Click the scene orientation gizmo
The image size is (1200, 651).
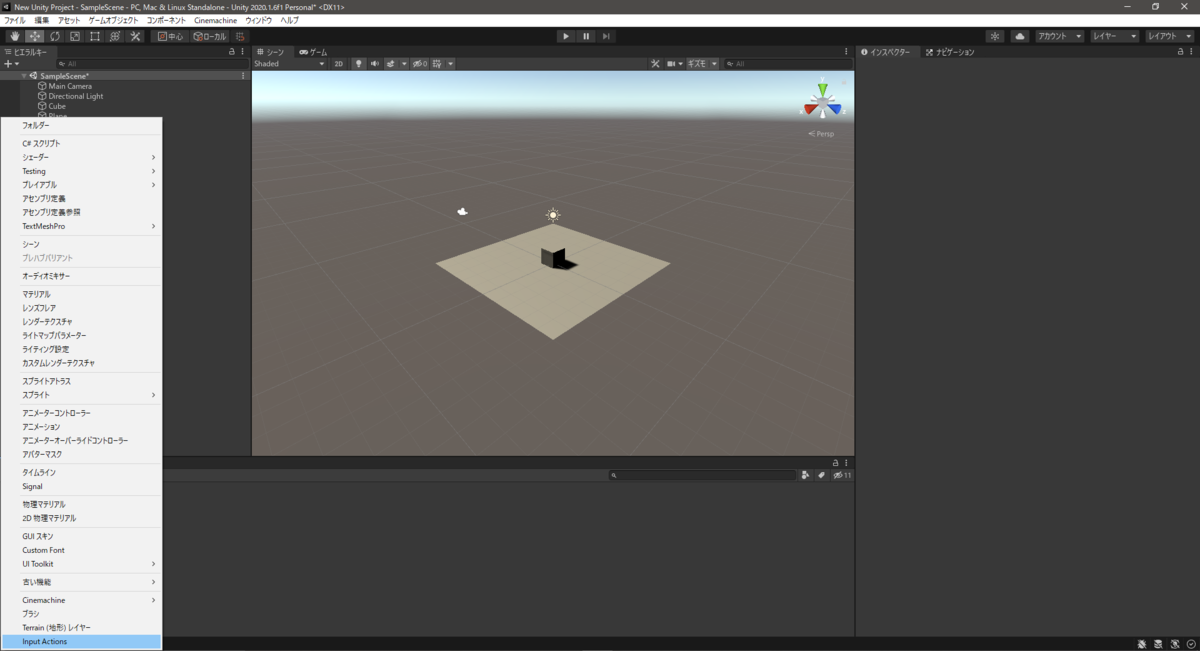[823, 101]
